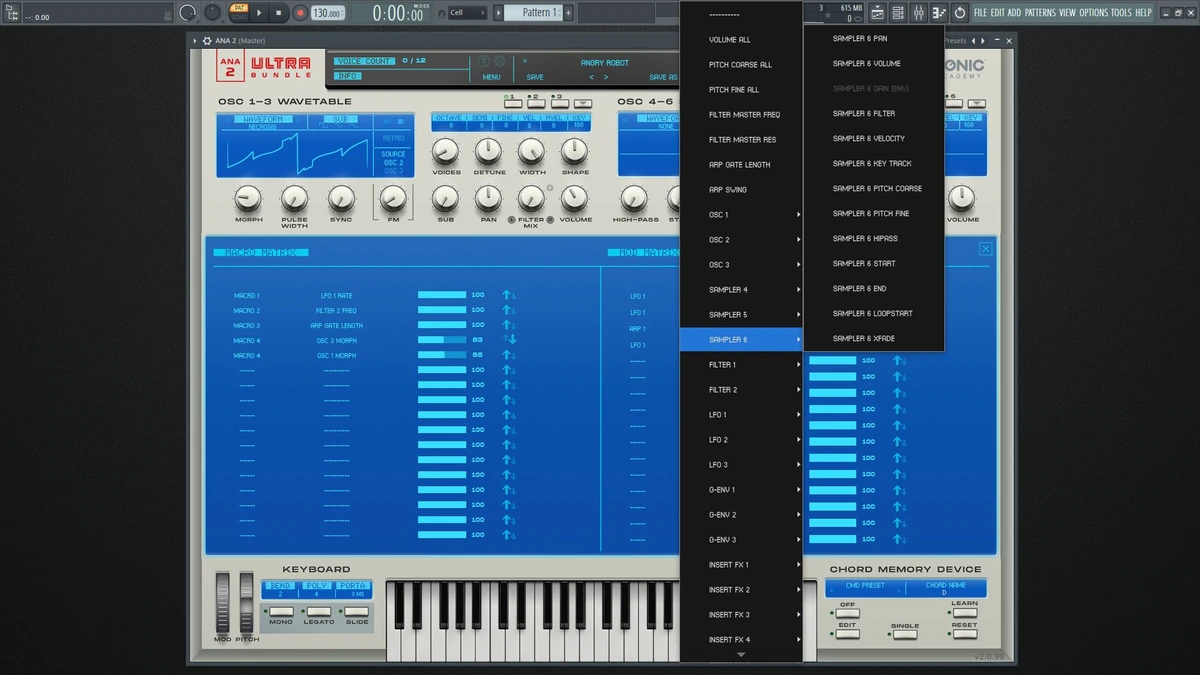The width and height of the screenshot is (1200, 675).
Task: Click the MOD wheel
Action: (x=222, y=602)
